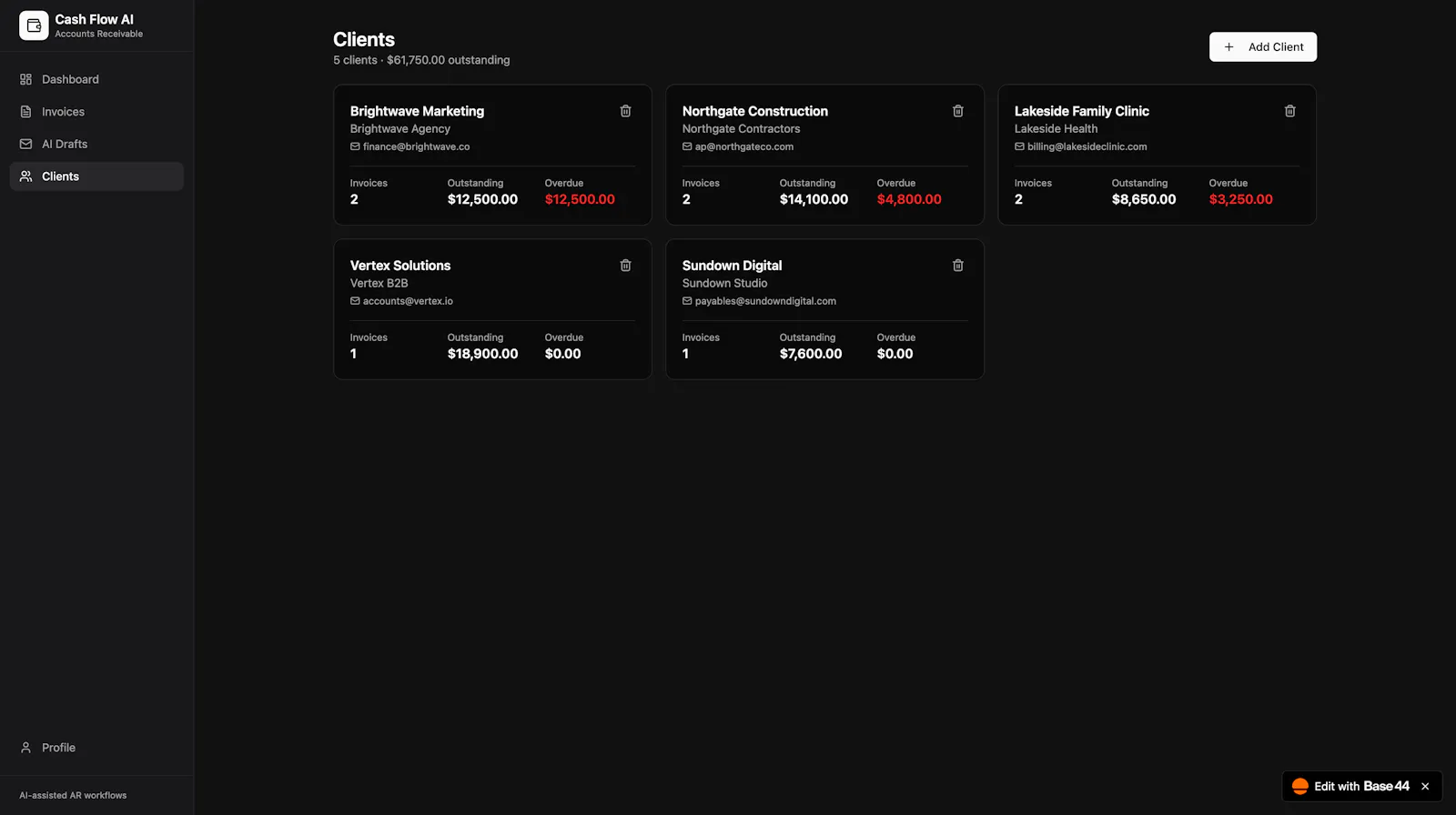Screen dimensions: 1456x815
Task: Click Lakeside's $3,250.00 overdue amount
Action: pos(1240,199)
